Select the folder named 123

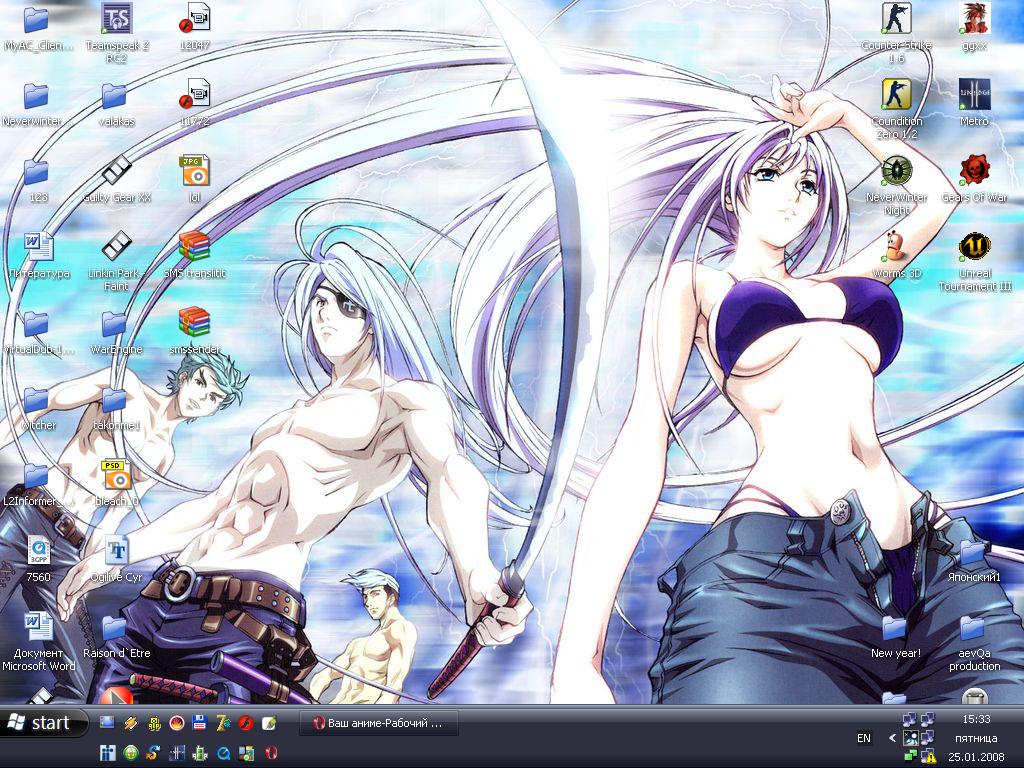(39, 179)
